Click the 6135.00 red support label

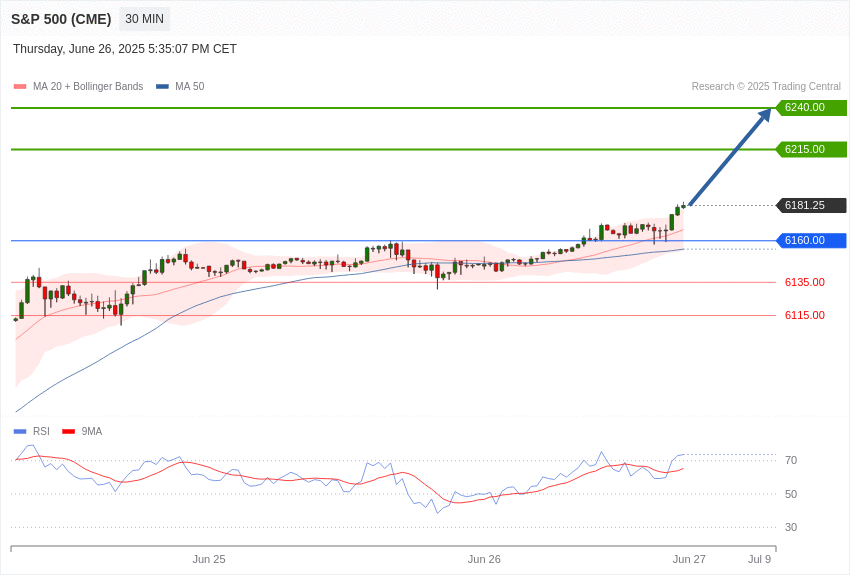coord(804,282)
